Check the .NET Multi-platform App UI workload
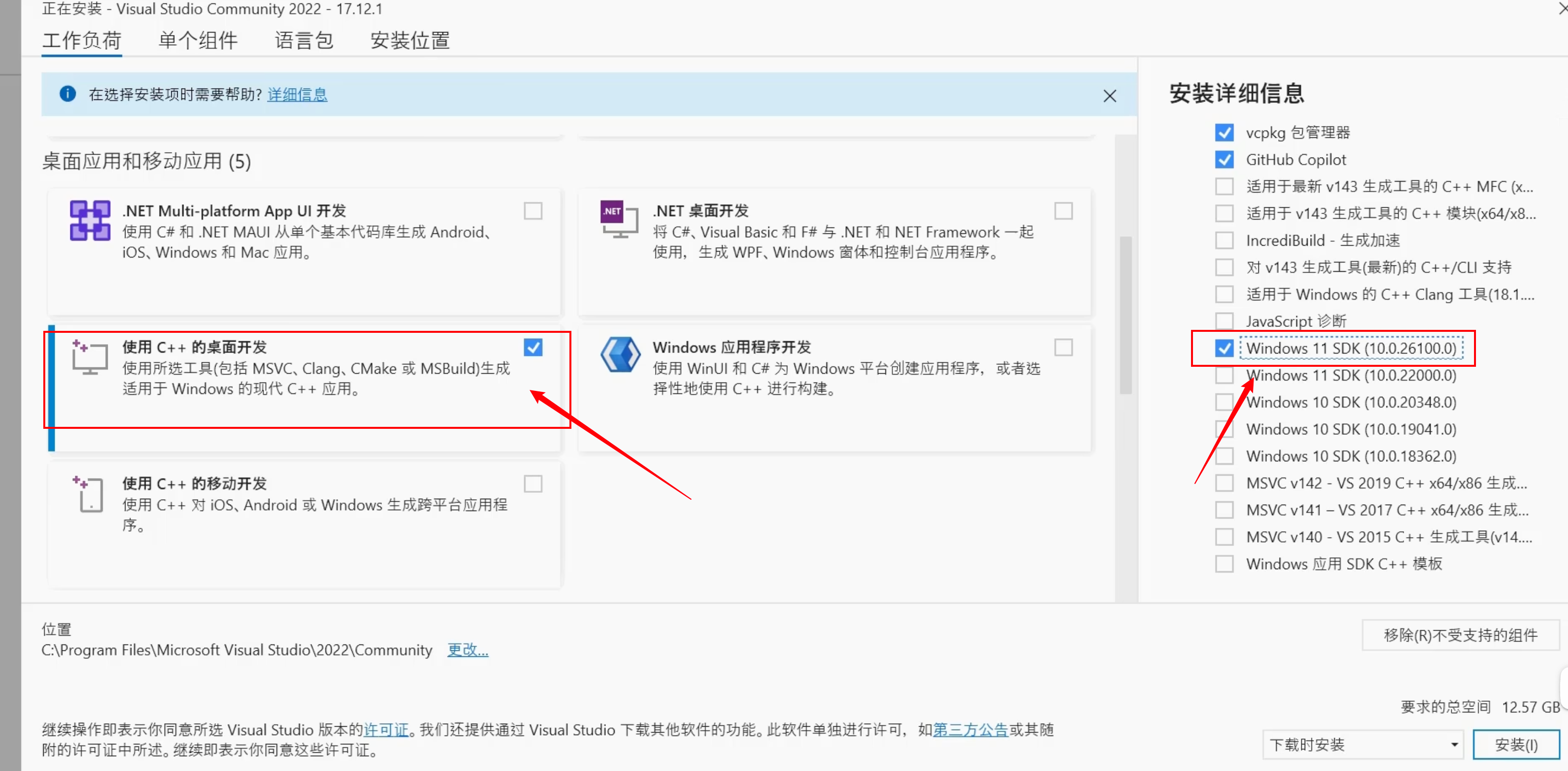The image size is (1568, 771). [533, 211]
